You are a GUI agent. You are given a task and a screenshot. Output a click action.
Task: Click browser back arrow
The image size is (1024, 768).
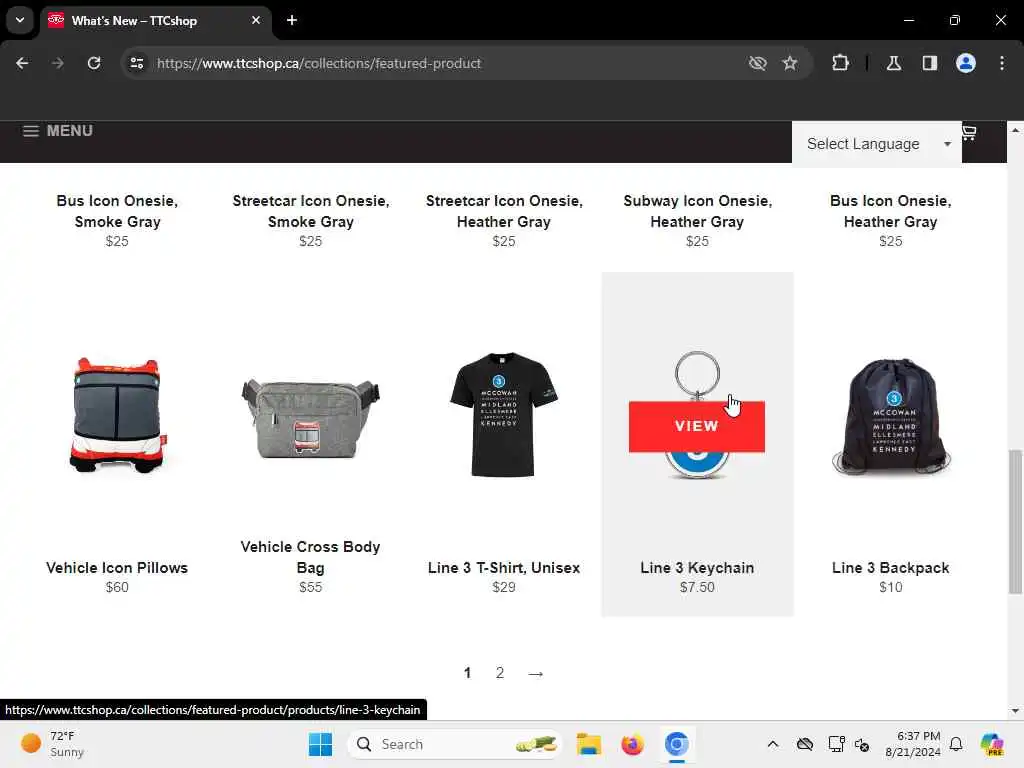[22, 63]
